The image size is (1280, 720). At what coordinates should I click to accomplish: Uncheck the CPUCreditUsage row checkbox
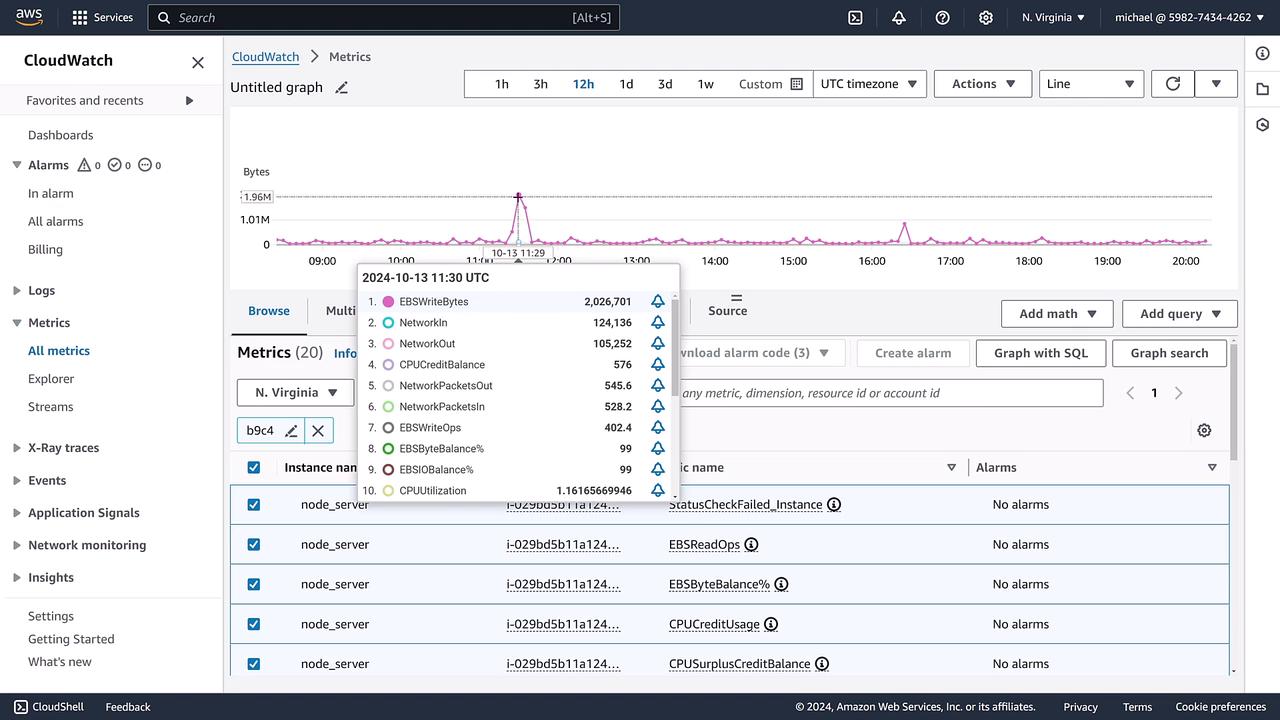click(254, 624)
